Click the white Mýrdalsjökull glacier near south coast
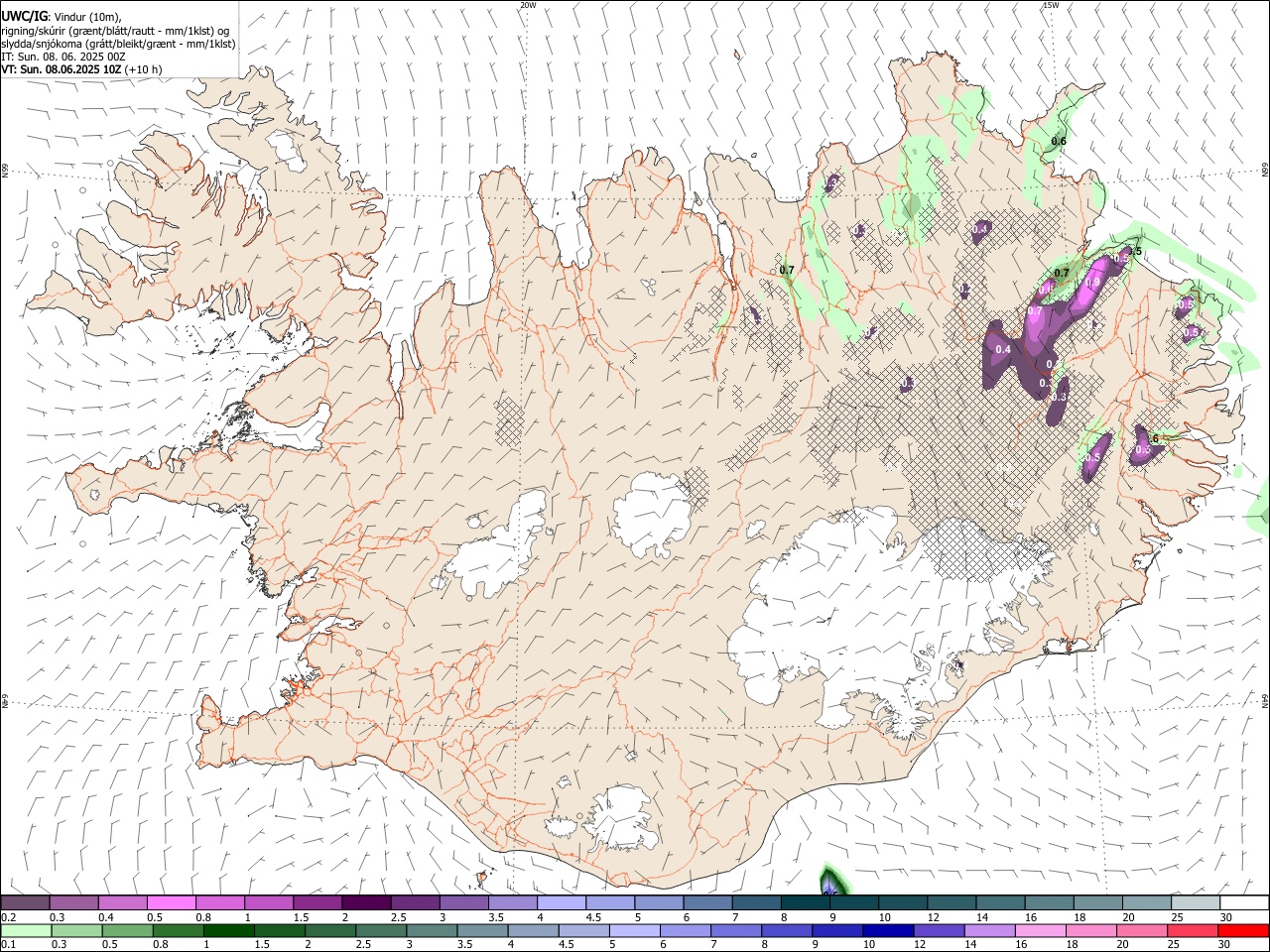The image size is (1270, 952). click(x=623, y=818)
